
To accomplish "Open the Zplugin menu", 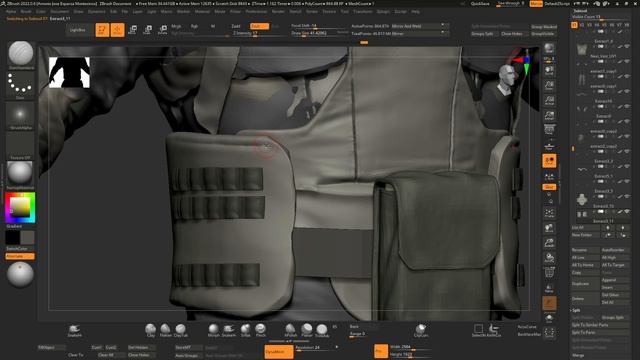I will point(383,11).
